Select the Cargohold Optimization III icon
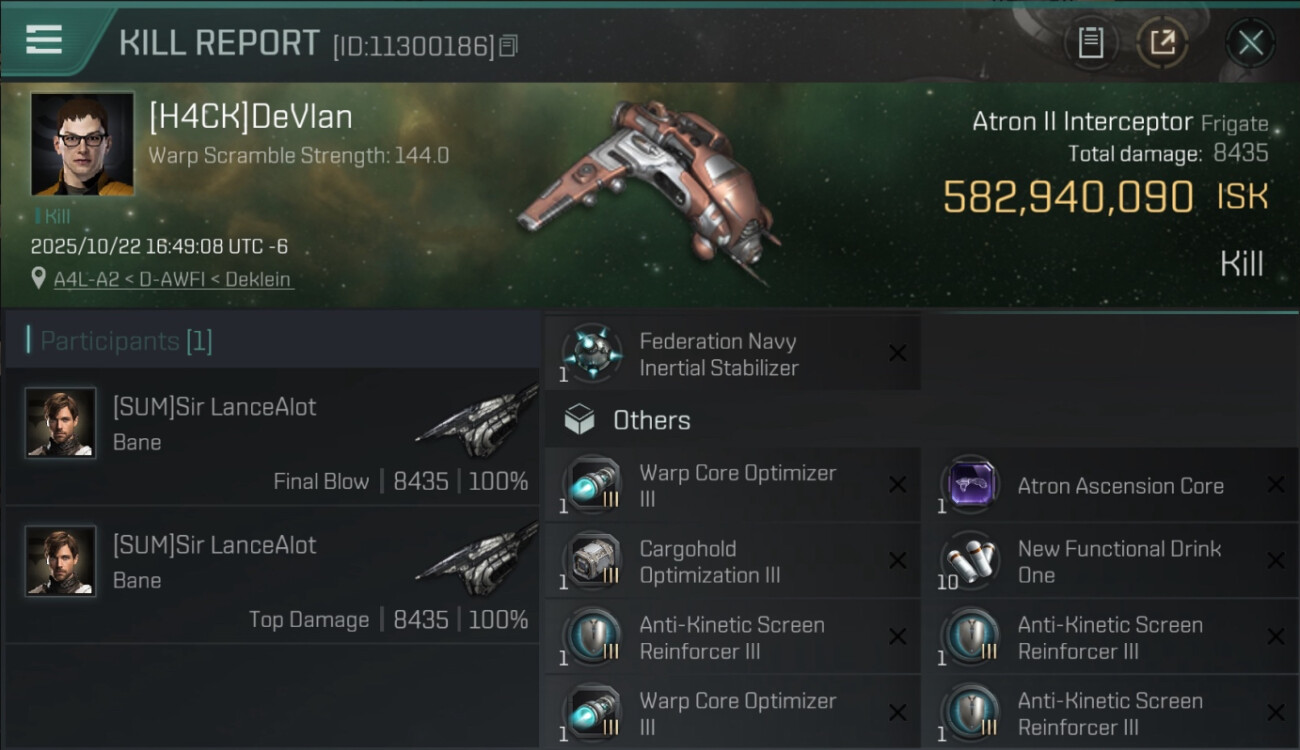This screenshot has width=1300, height=750. 591,562
